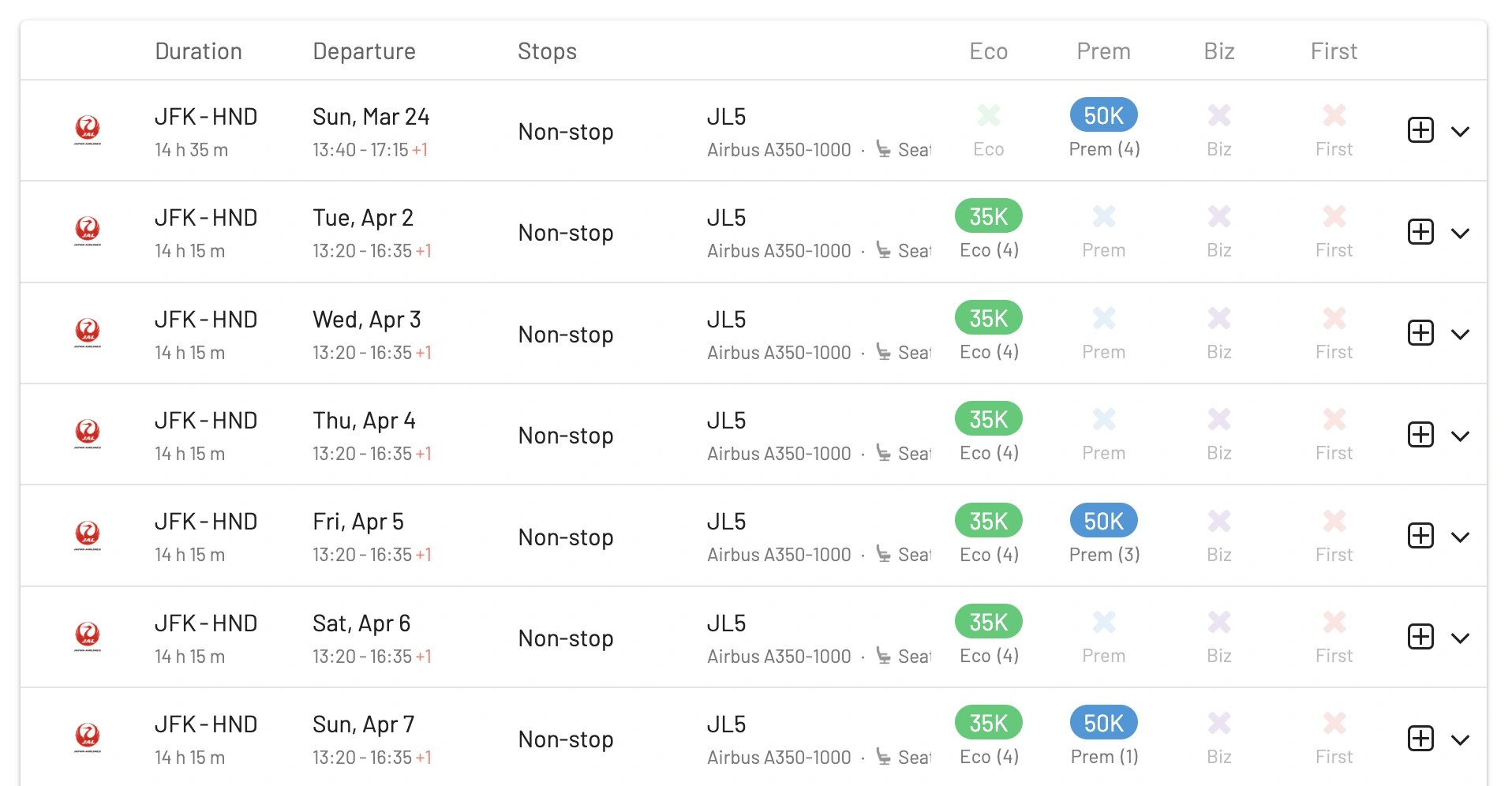Choose the 50K Prem badge for Sun, Apr 7
The height and width of the screenshot is (786, 1512).
tap(1103, 723)
